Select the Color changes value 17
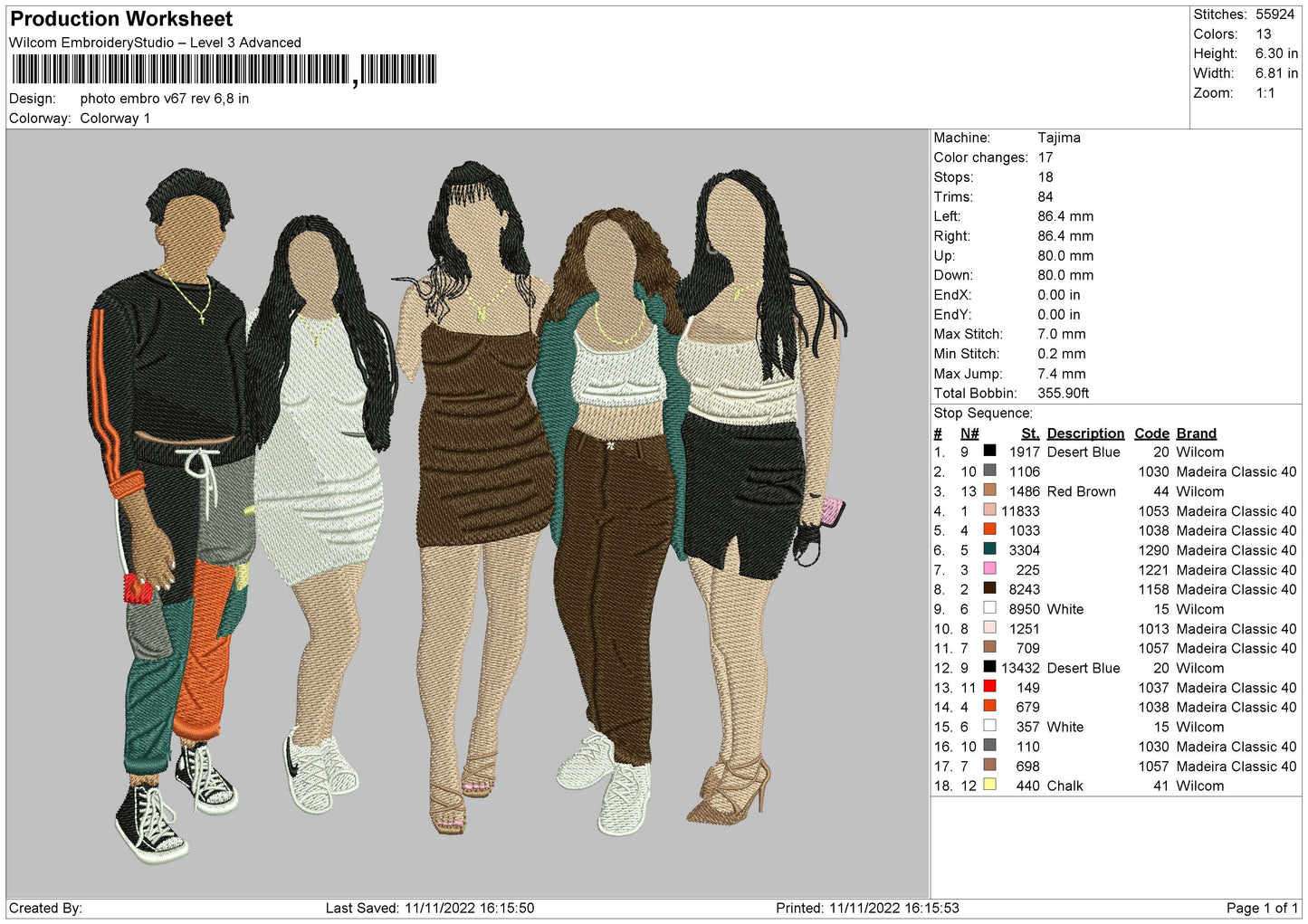 [1045, 157]
